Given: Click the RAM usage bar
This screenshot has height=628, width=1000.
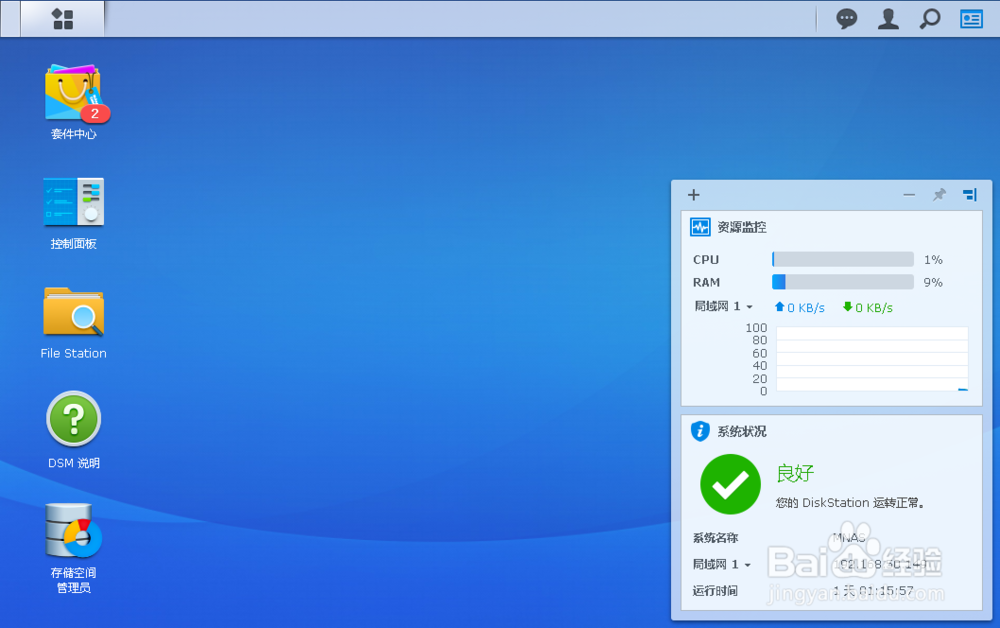Looking at the screenshot, I should 842,282.
